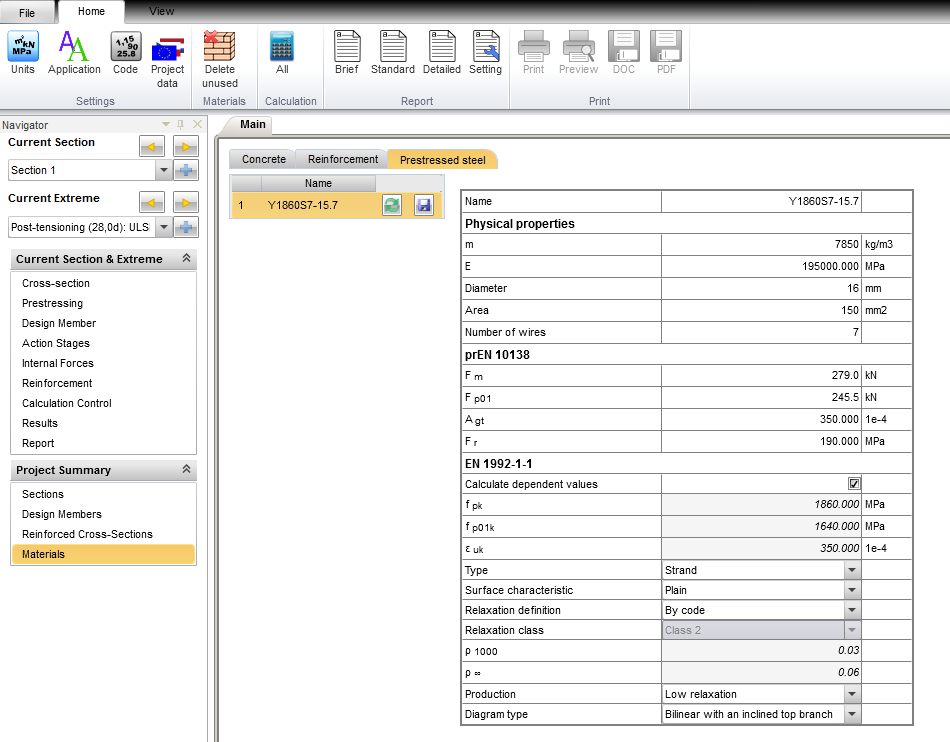Image resolution: width=950 pixels, height=742 pixels.
Task: Expand the Diagram type dropdown
Action: tap(851, 714)
